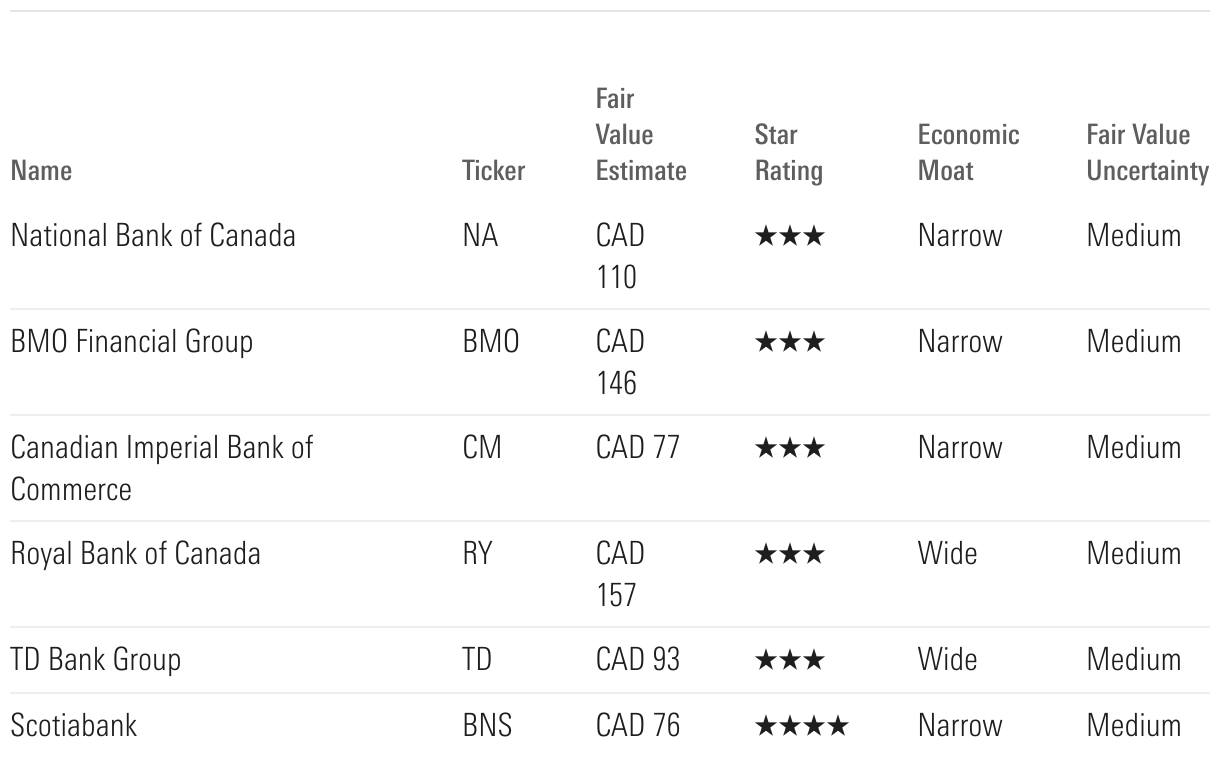The height and width of the screenshot is (768, 1220).
Task: Click the Fair Value Uncertainty header
Action: (1147, 153)
